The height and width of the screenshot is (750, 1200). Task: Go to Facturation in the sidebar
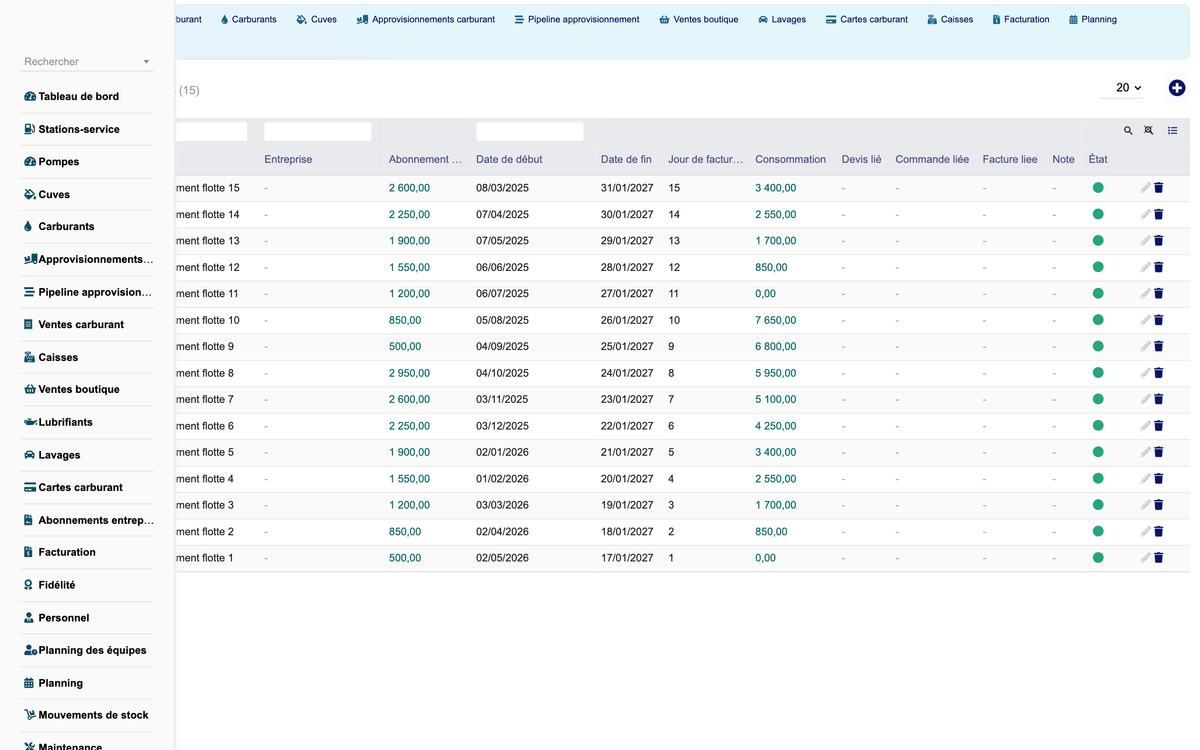67,552
